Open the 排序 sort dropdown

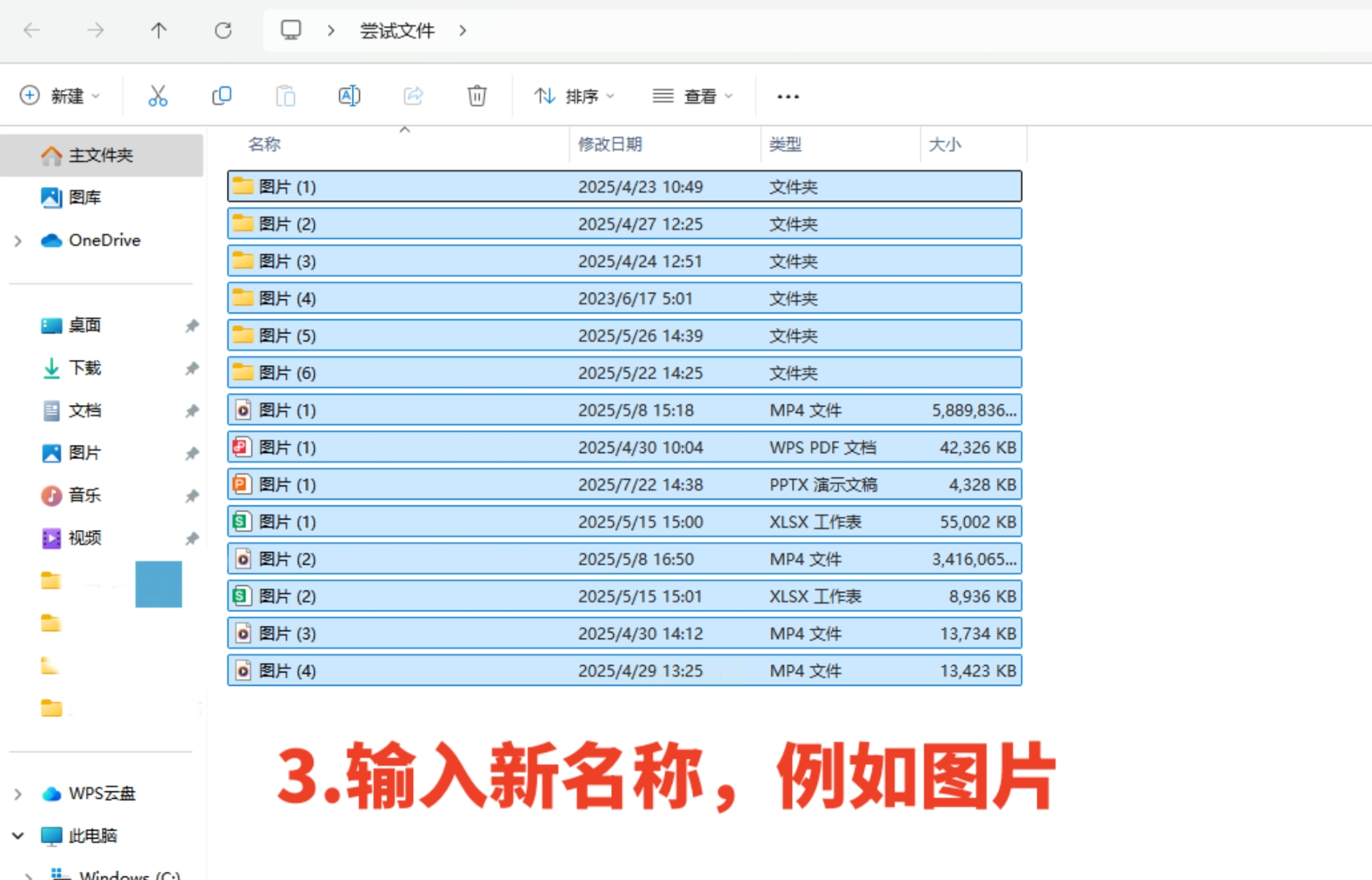(575, 96)
